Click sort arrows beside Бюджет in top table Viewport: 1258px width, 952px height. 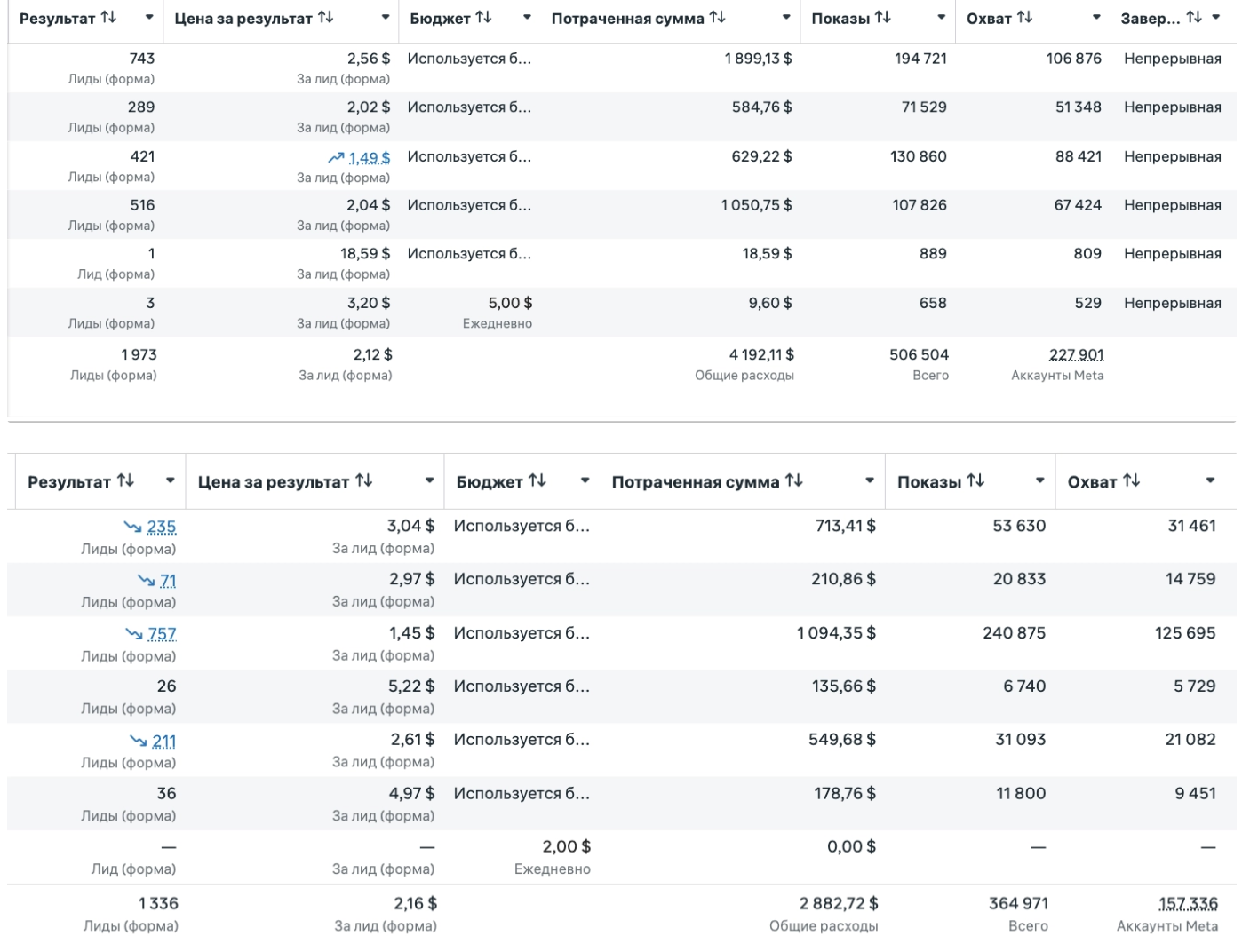click(483, 17)
